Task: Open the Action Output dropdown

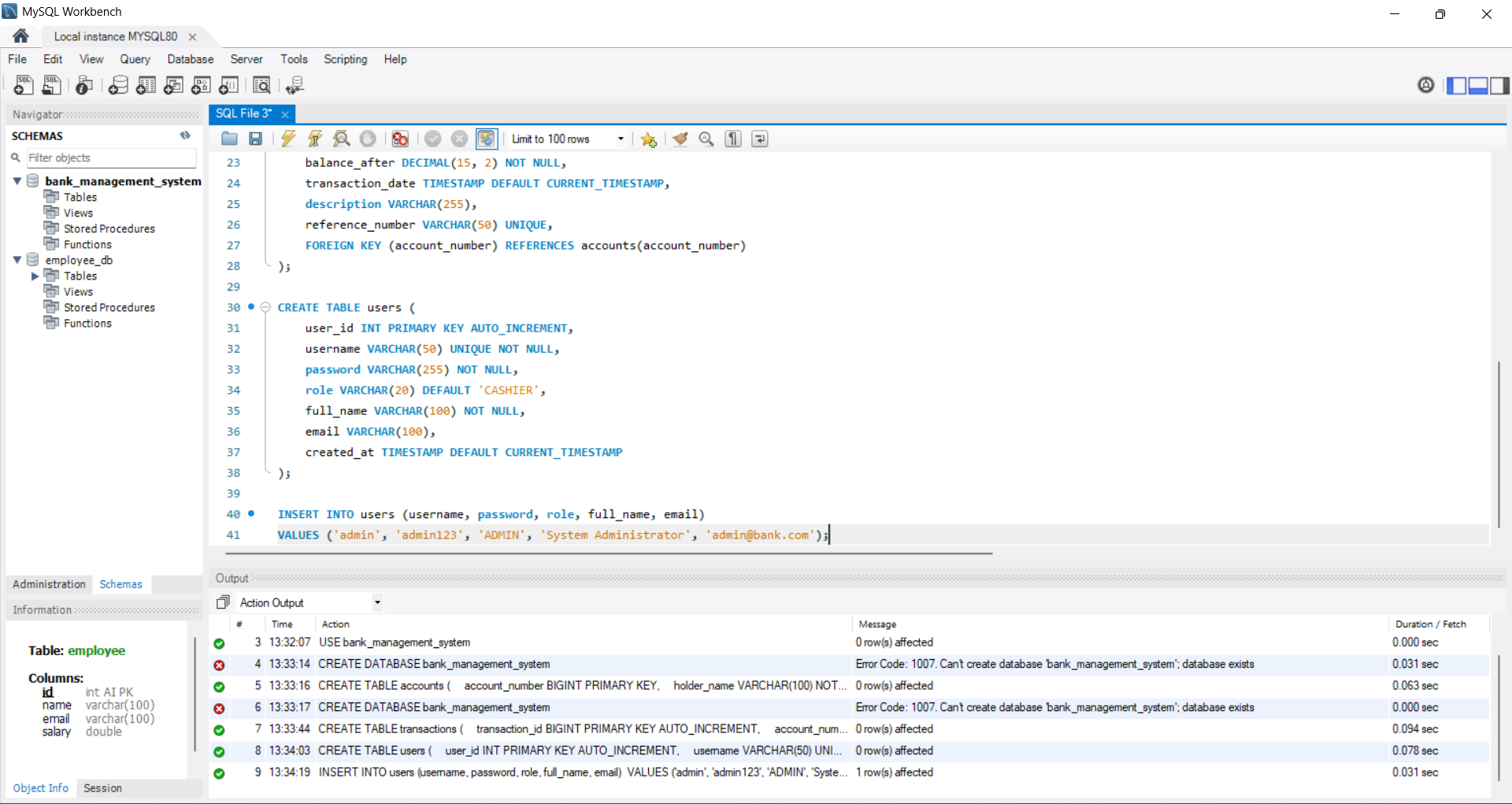Action: (x=377, y=602)
